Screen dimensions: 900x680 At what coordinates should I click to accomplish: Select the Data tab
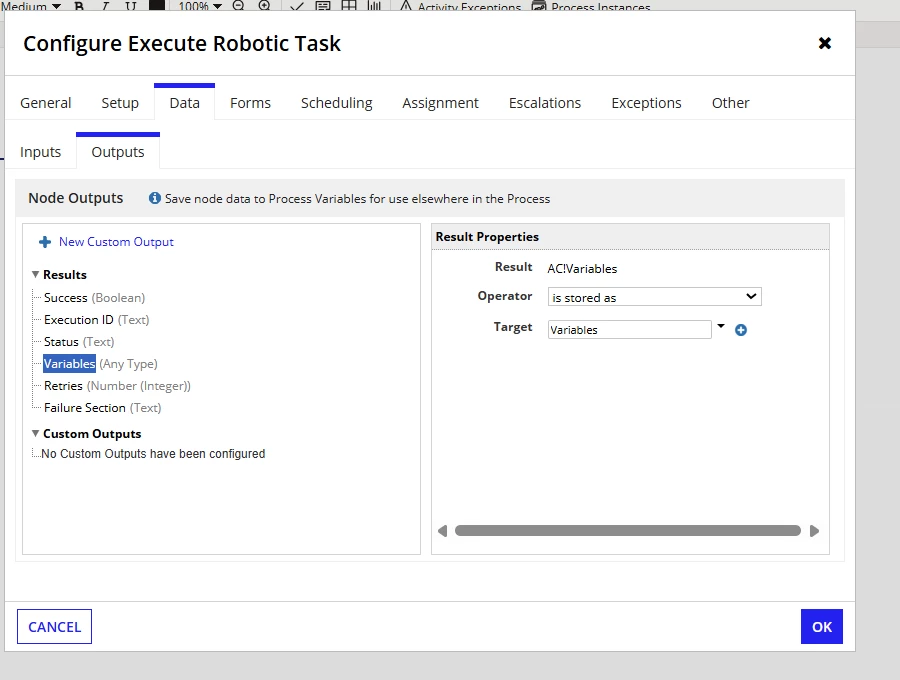[x=184, y=103]
